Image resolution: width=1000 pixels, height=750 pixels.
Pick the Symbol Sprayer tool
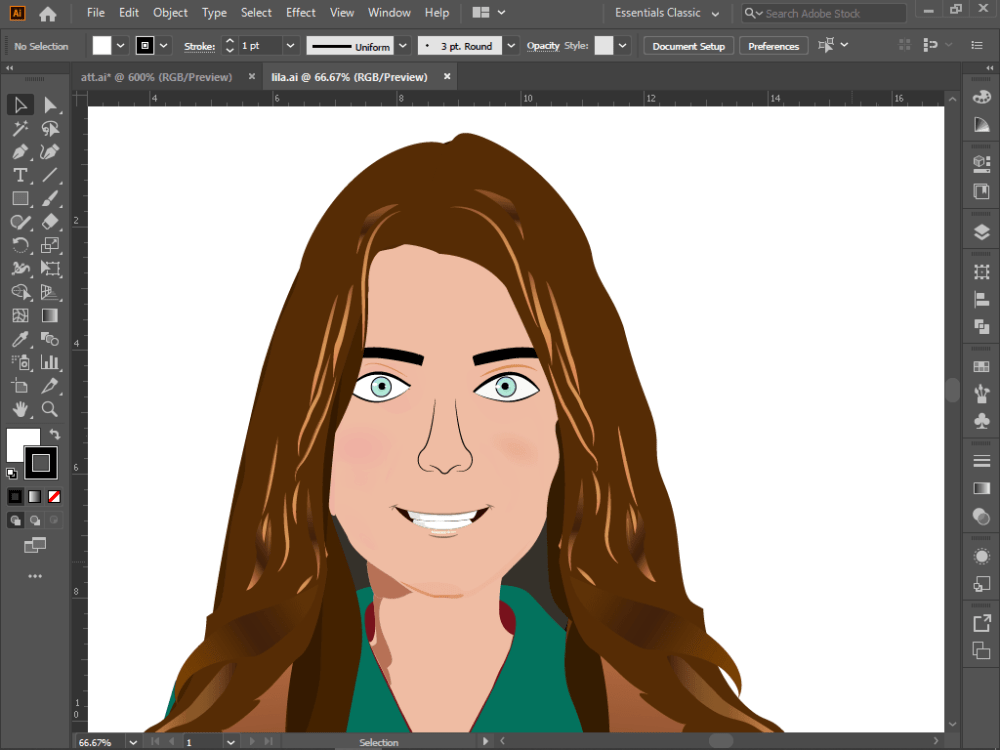pyautogui.click(x=20, y=362)
